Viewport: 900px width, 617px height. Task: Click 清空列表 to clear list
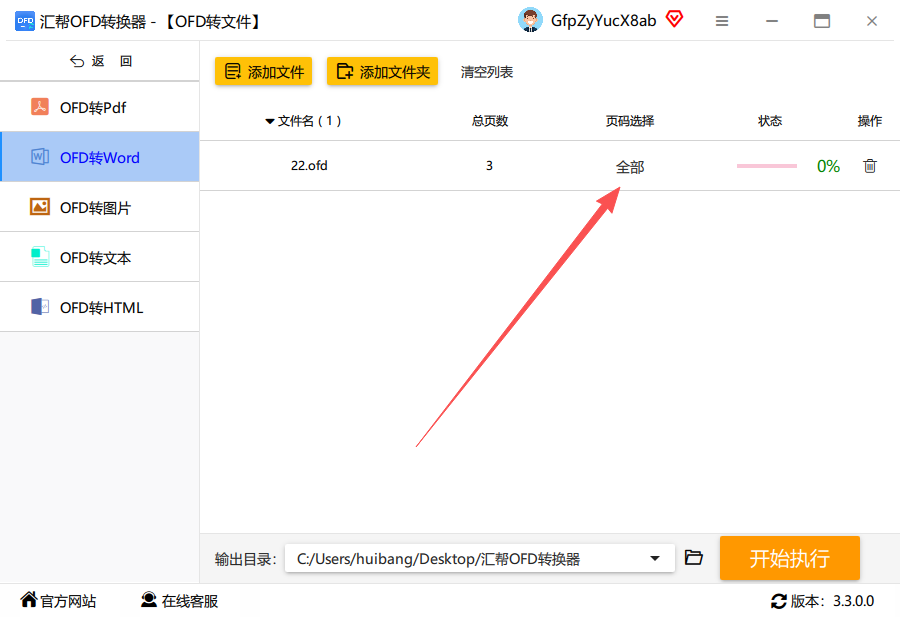(x=487, y=72)
